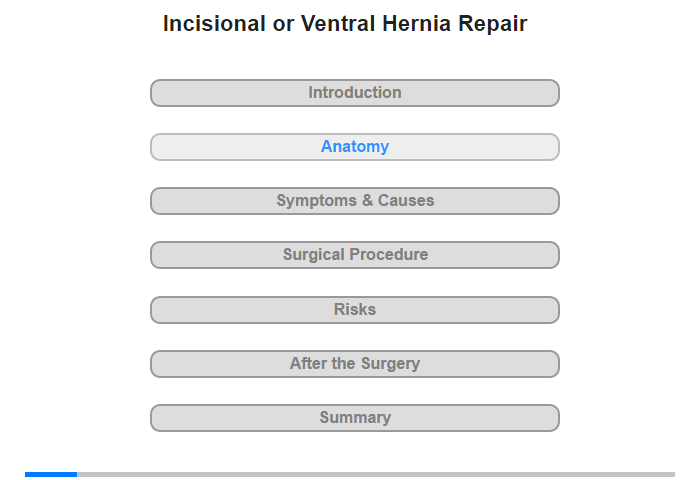This screenshot has width=700, height=480.
Task: Click the left start of progress bar
Action: coord(27,474)
